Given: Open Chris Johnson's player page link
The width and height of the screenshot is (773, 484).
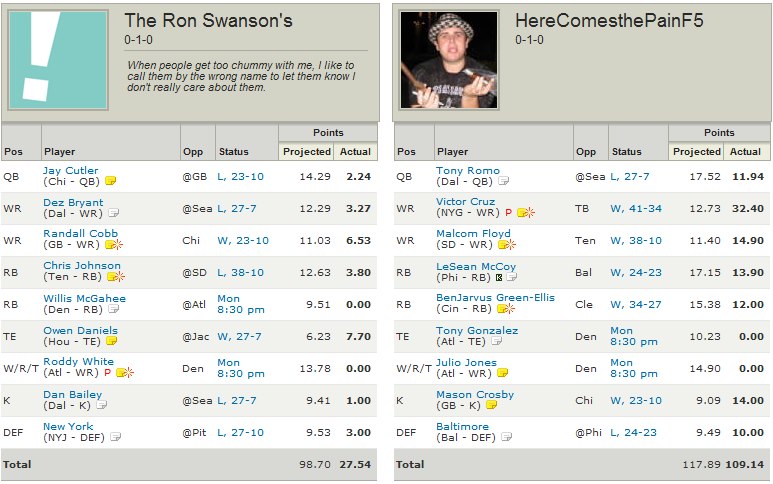Looking at the screenshot, I should 81,266.
